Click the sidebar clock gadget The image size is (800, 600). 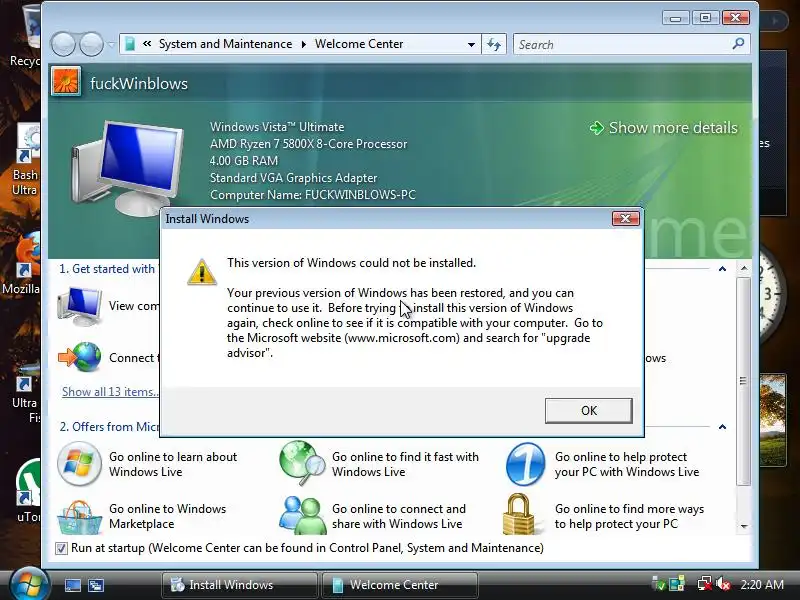(770, 293)
